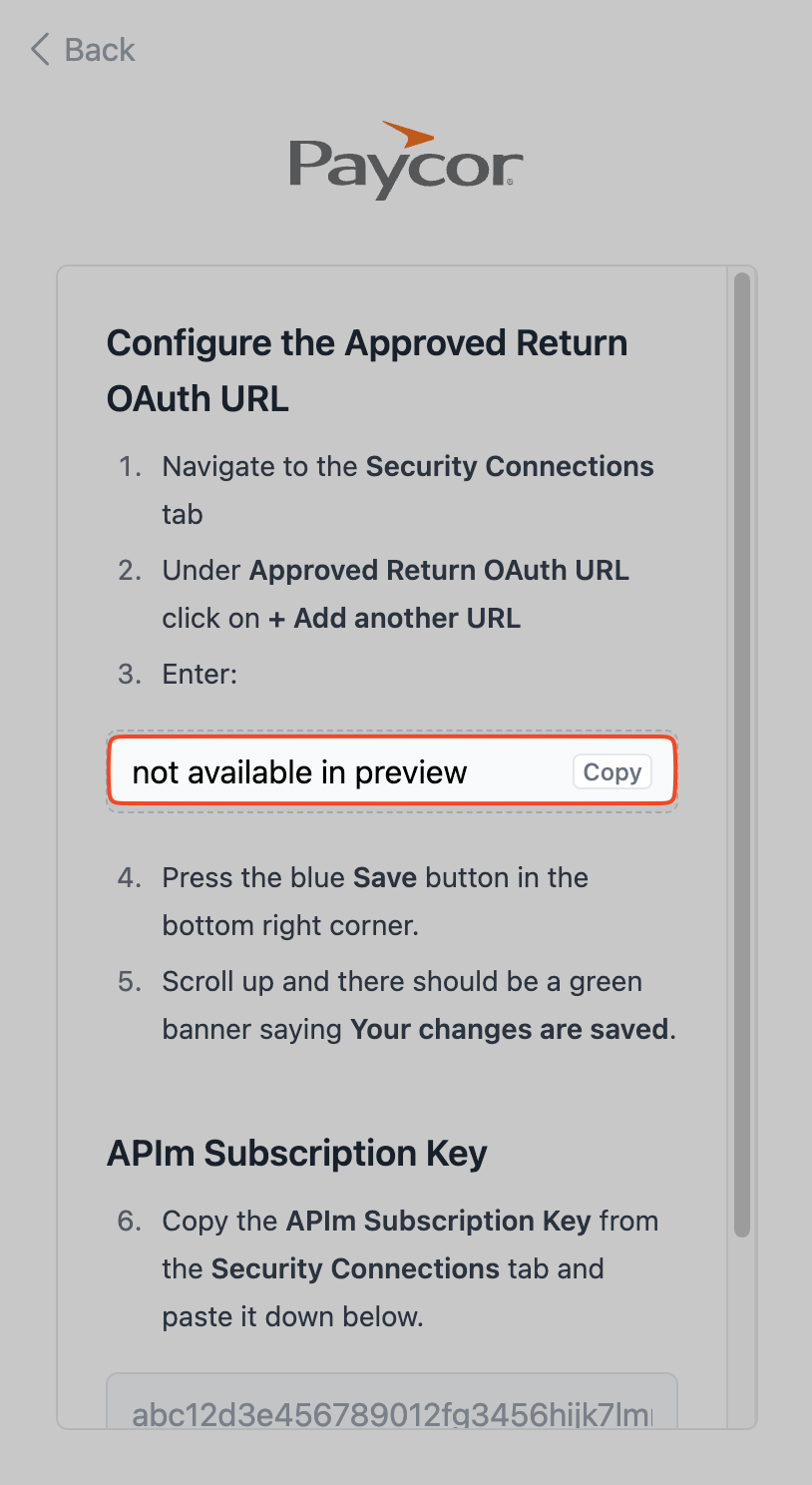812x1485 pixels.
Task: Click the Back chevron arrow icon
Action: 40,50
